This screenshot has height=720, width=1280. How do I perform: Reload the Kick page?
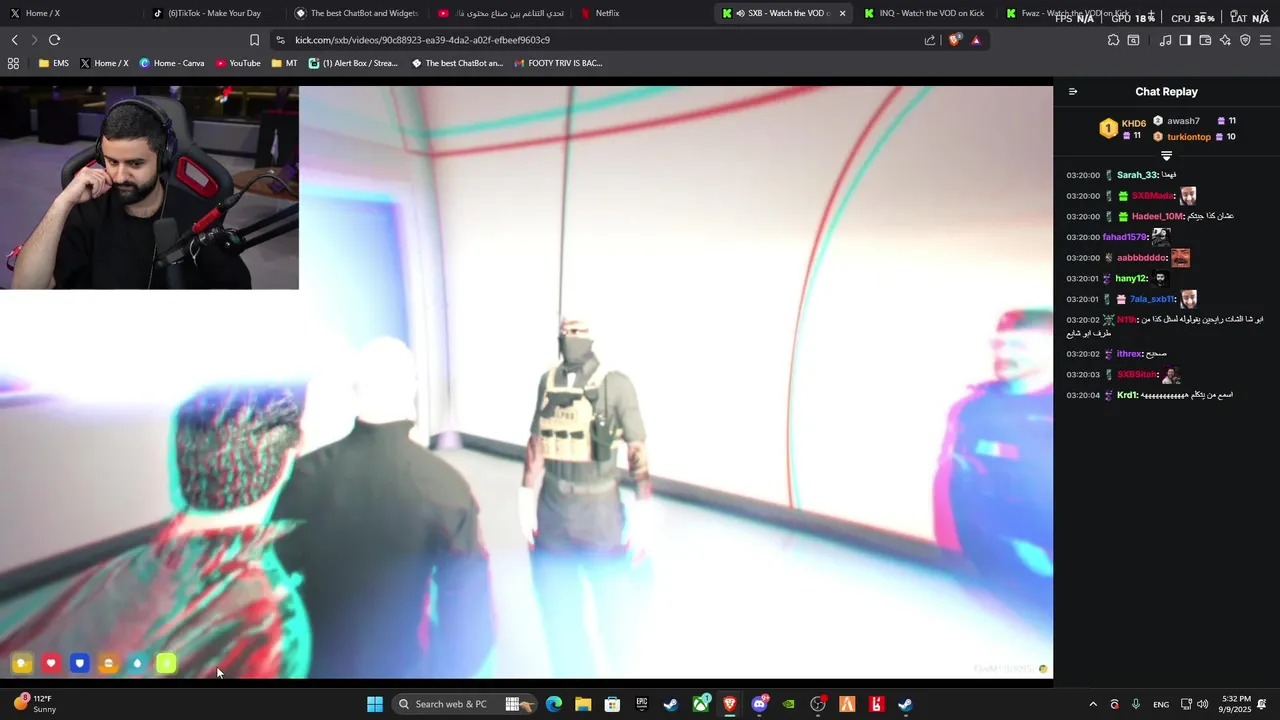coord(54,40)
